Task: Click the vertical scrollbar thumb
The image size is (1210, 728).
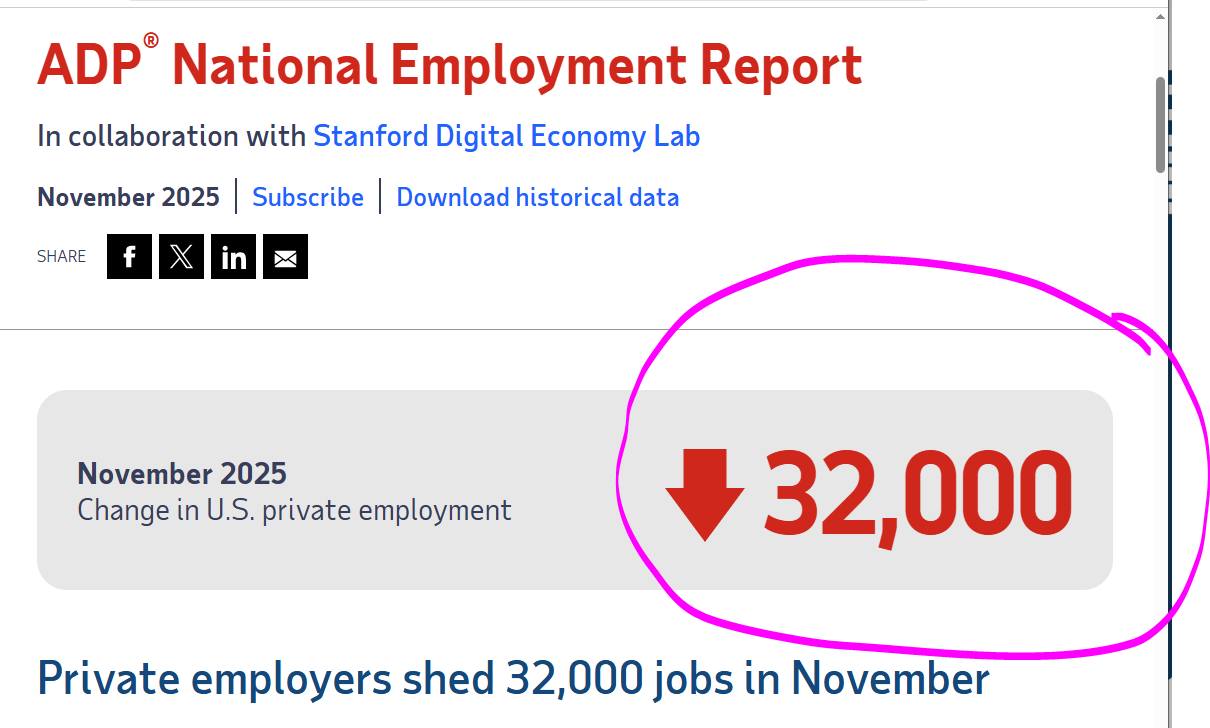Action: point(1161,124)
